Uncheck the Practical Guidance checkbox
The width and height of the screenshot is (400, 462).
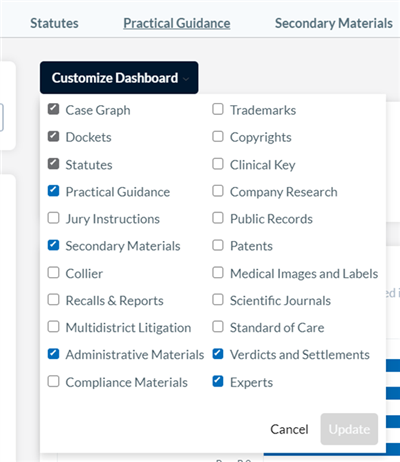(x=53, y=191)
